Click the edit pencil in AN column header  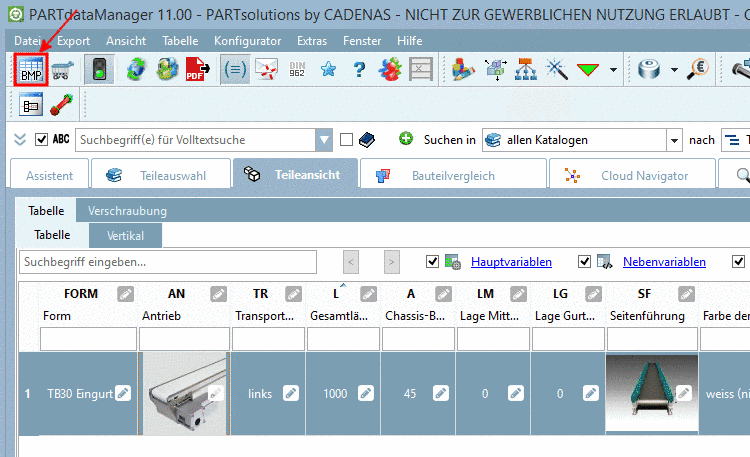pyautogui.click(x=219, y=294)
